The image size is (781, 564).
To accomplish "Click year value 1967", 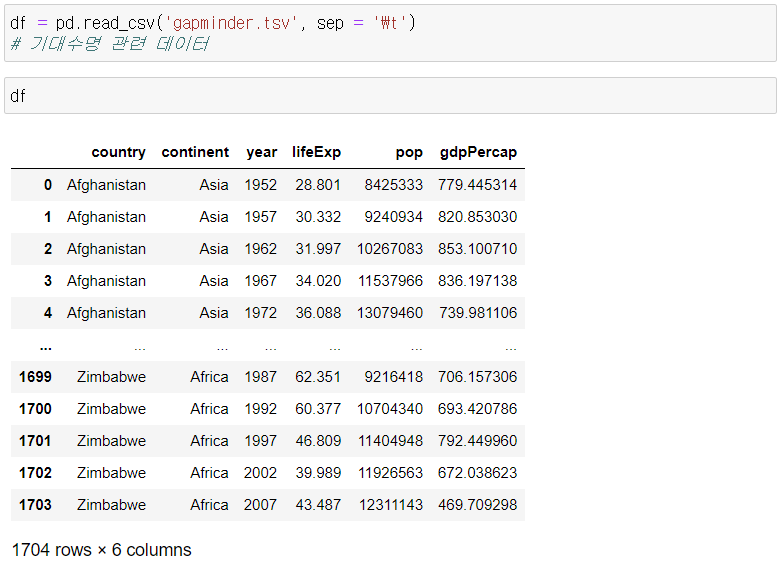I will coord(260,281).
